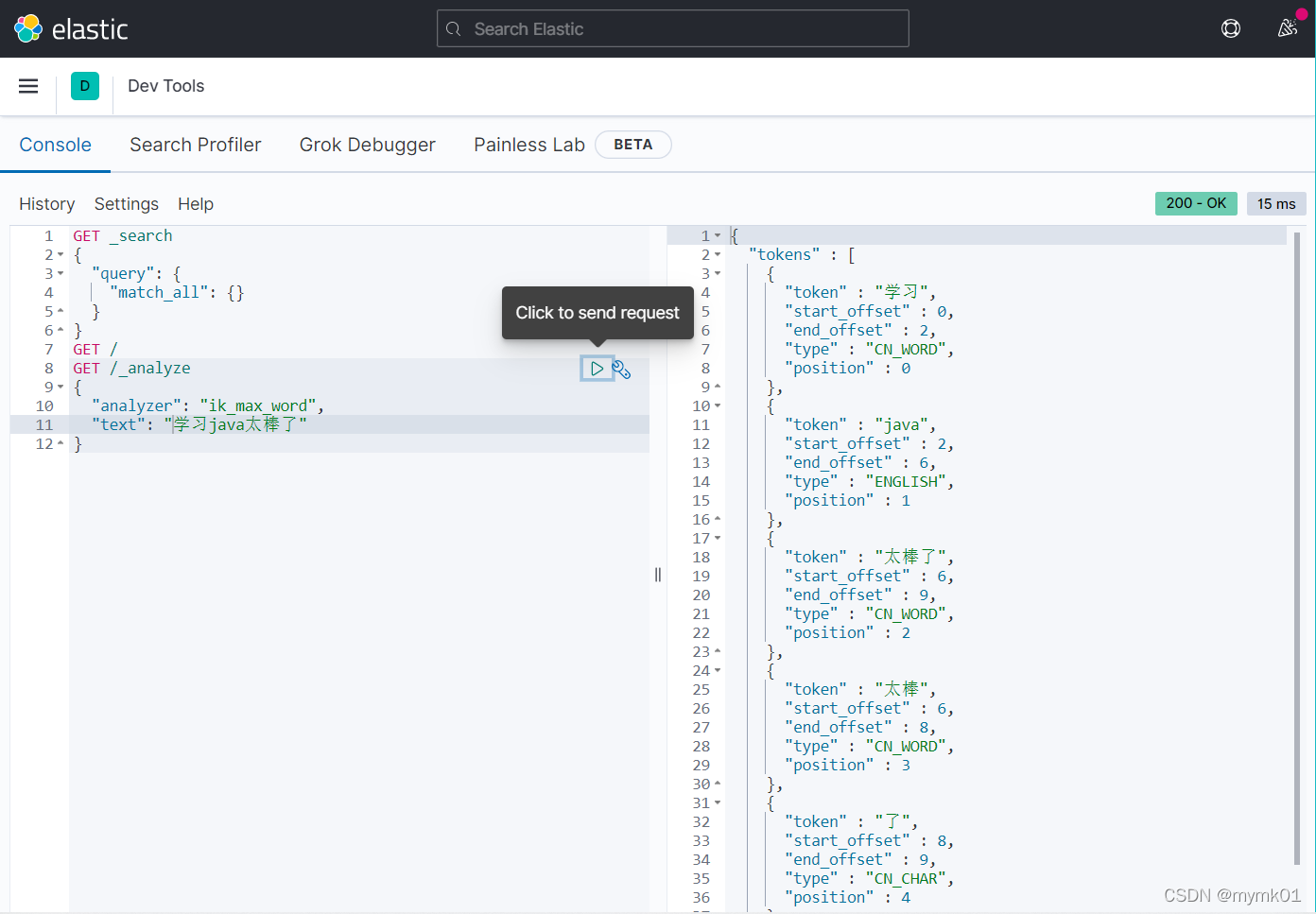
Task: Click the "match_all": {} line
Action: click(177, 293)
